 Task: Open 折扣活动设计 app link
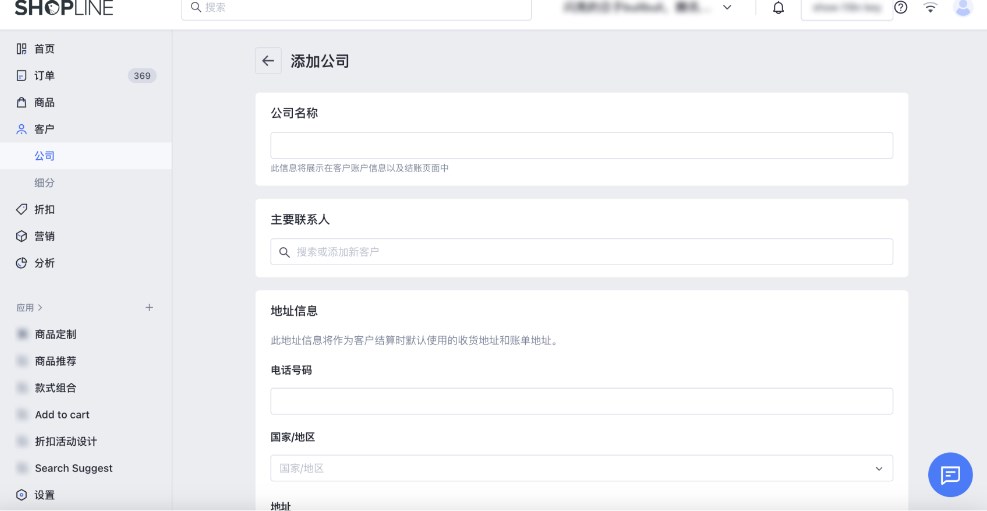pos(66,441)
